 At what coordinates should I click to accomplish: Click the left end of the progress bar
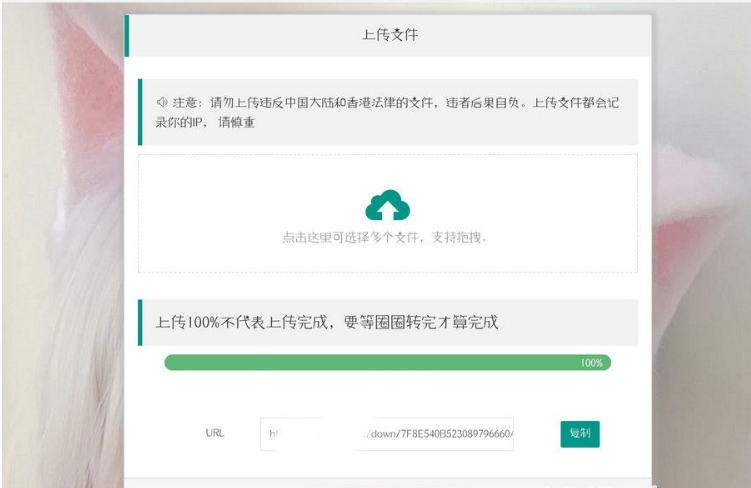(172, 362)
